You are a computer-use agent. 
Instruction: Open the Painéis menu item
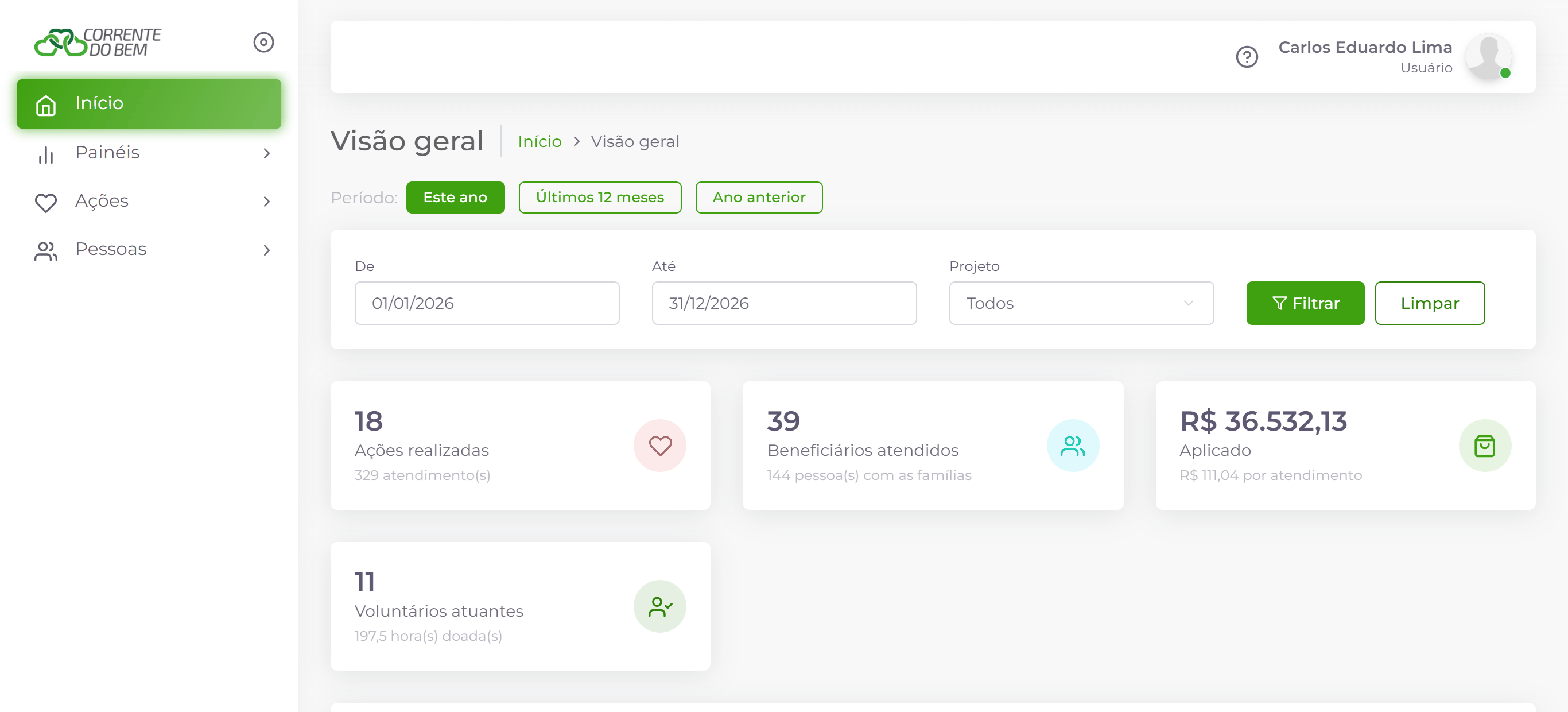click(149, 152)
